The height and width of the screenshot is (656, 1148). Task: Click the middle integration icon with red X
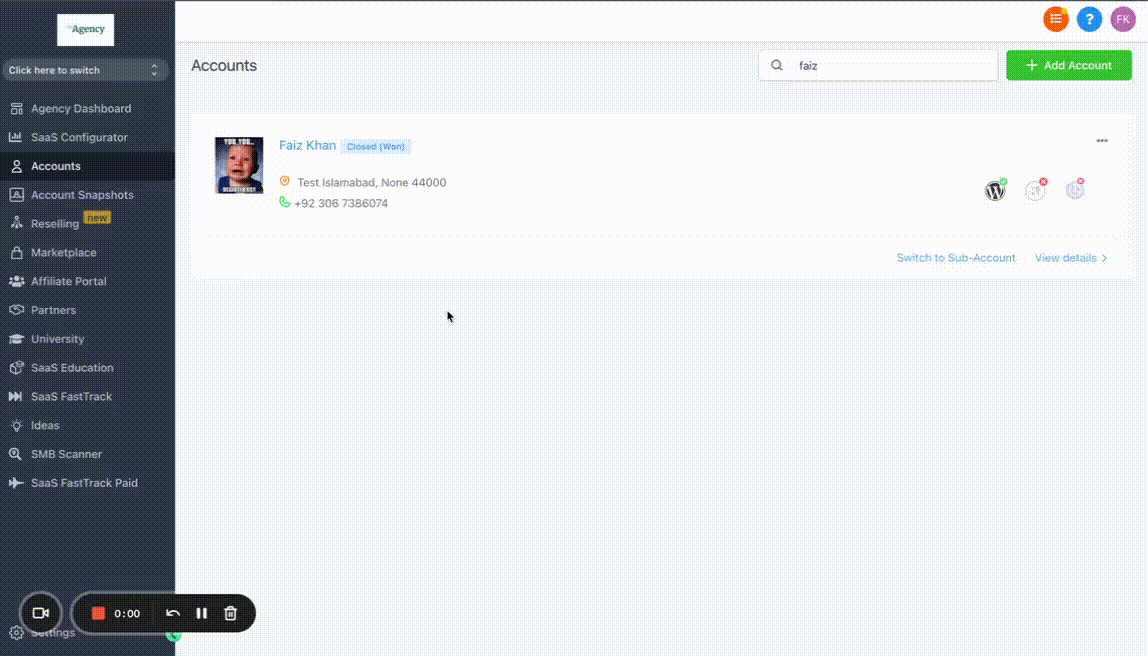[x=1035, y=190]
